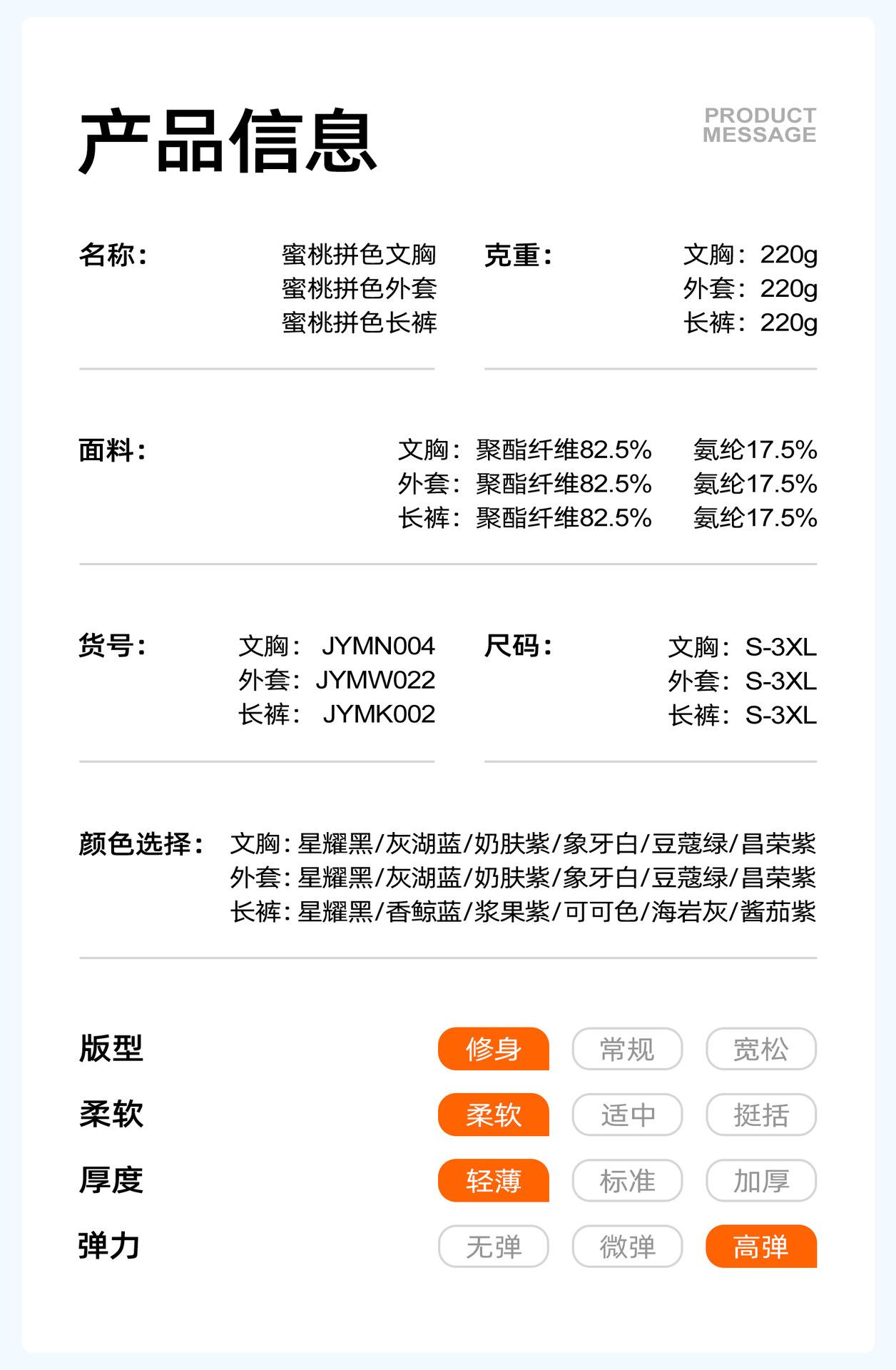The height and width of the screenshot is (1370, 896).
Task: Click the pants item number JYMK002
Action: click(x=379, y=714)
